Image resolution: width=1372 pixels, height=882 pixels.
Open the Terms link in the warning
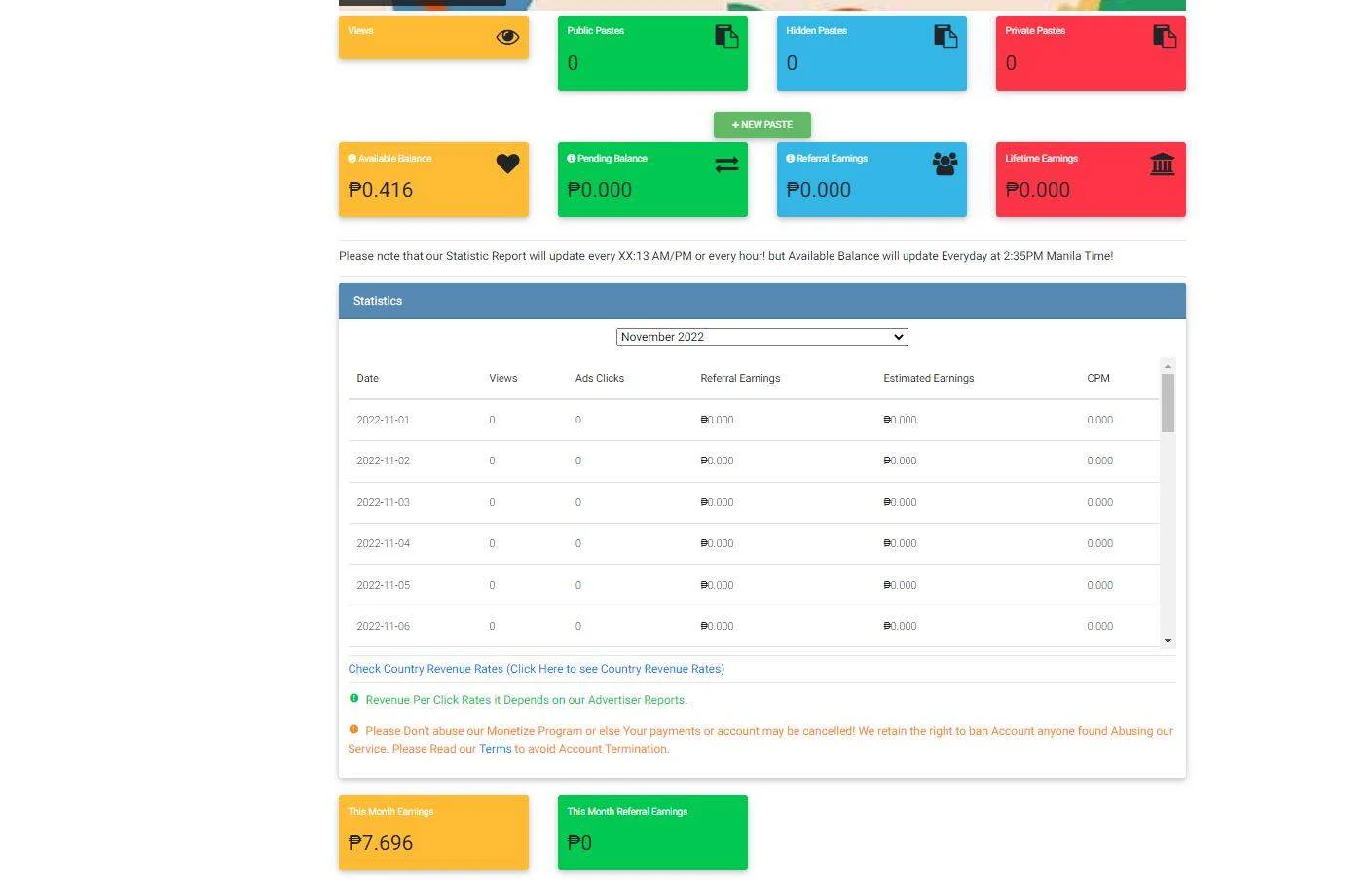coord(495,749)
